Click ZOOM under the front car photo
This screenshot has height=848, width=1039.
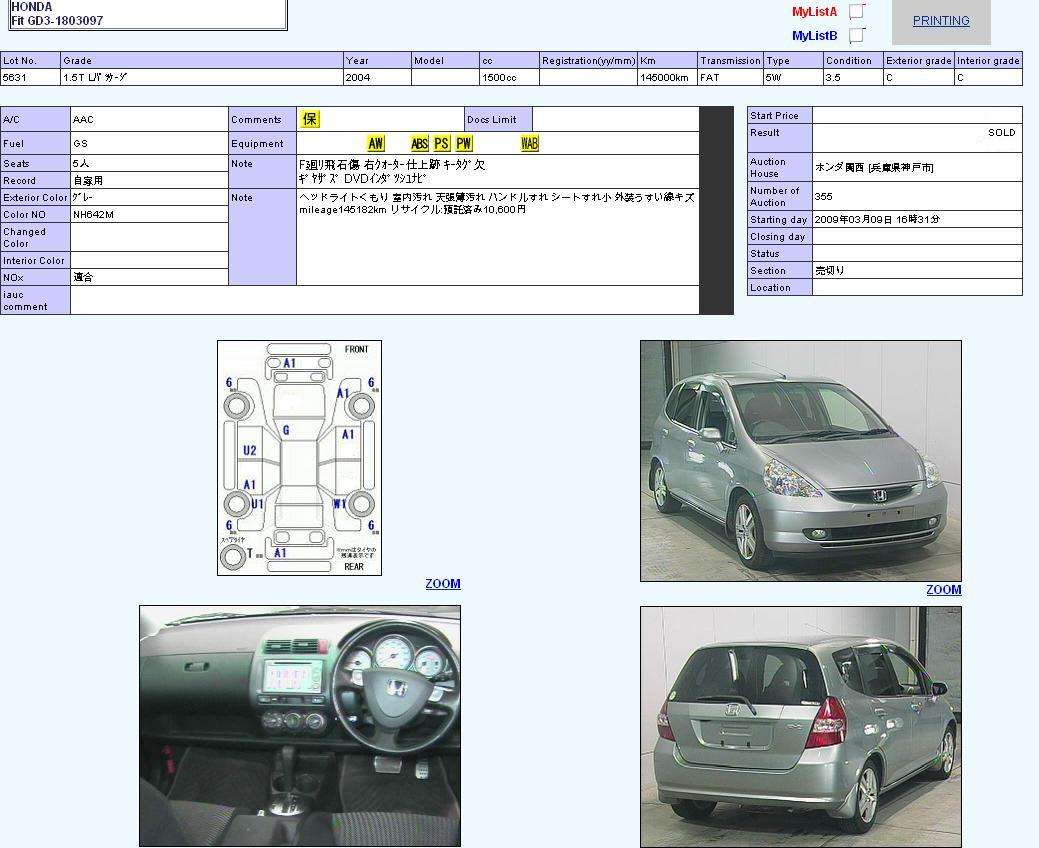944,590
